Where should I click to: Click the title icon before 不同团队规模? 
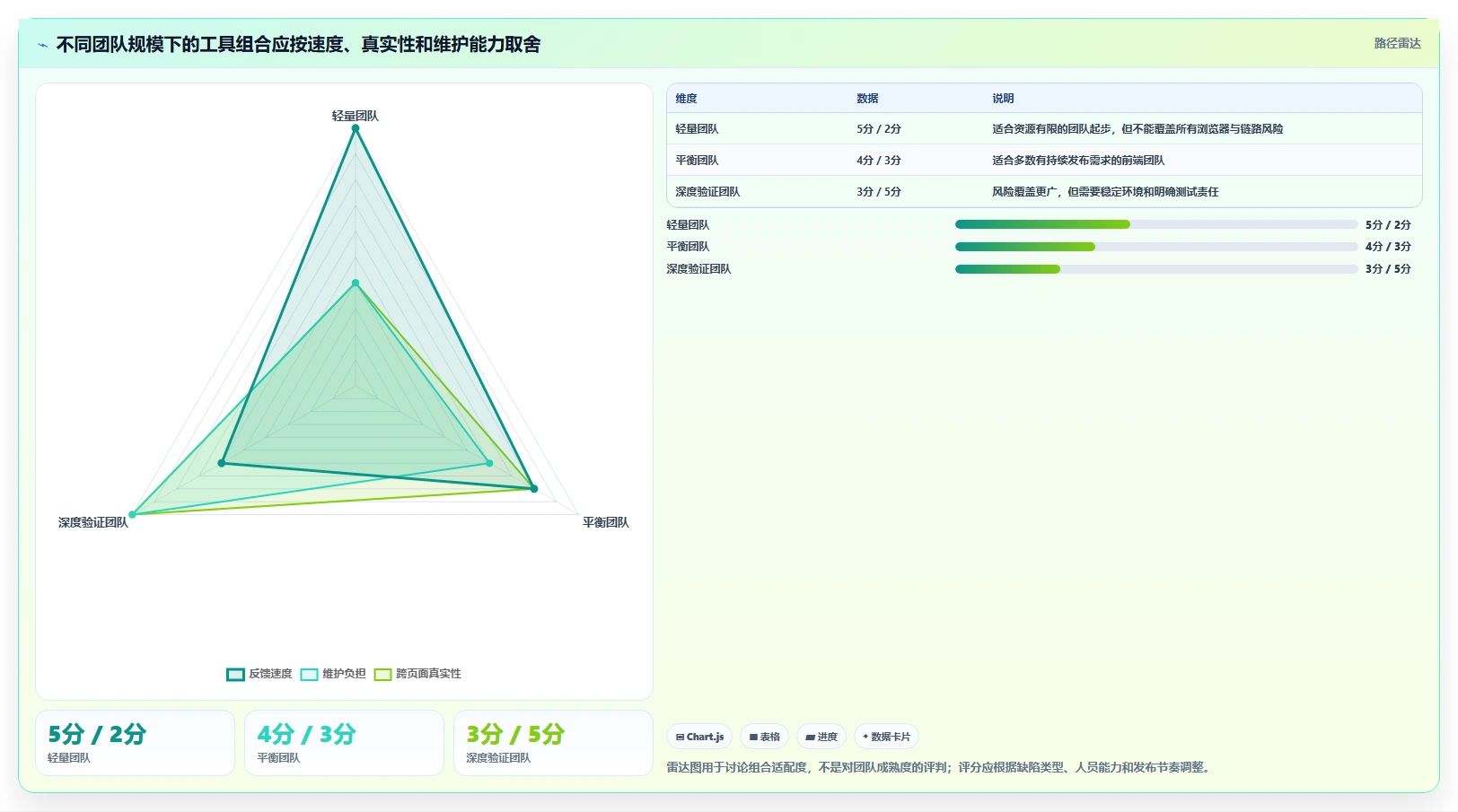(x=42, y=45)
